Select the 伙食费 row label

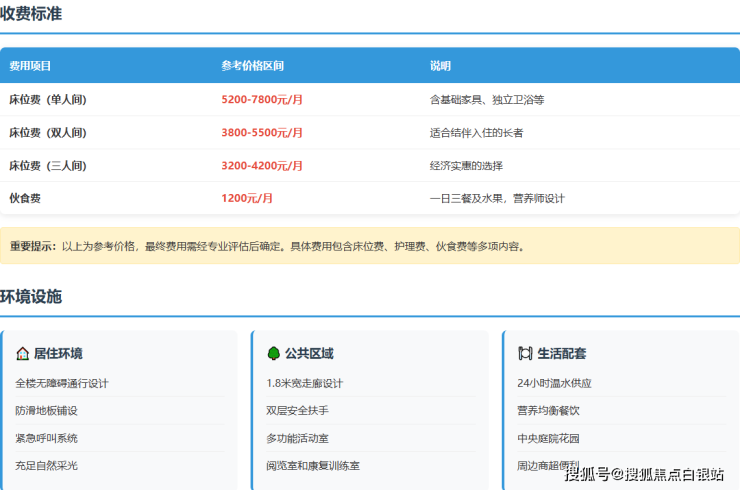coord(25,199)
